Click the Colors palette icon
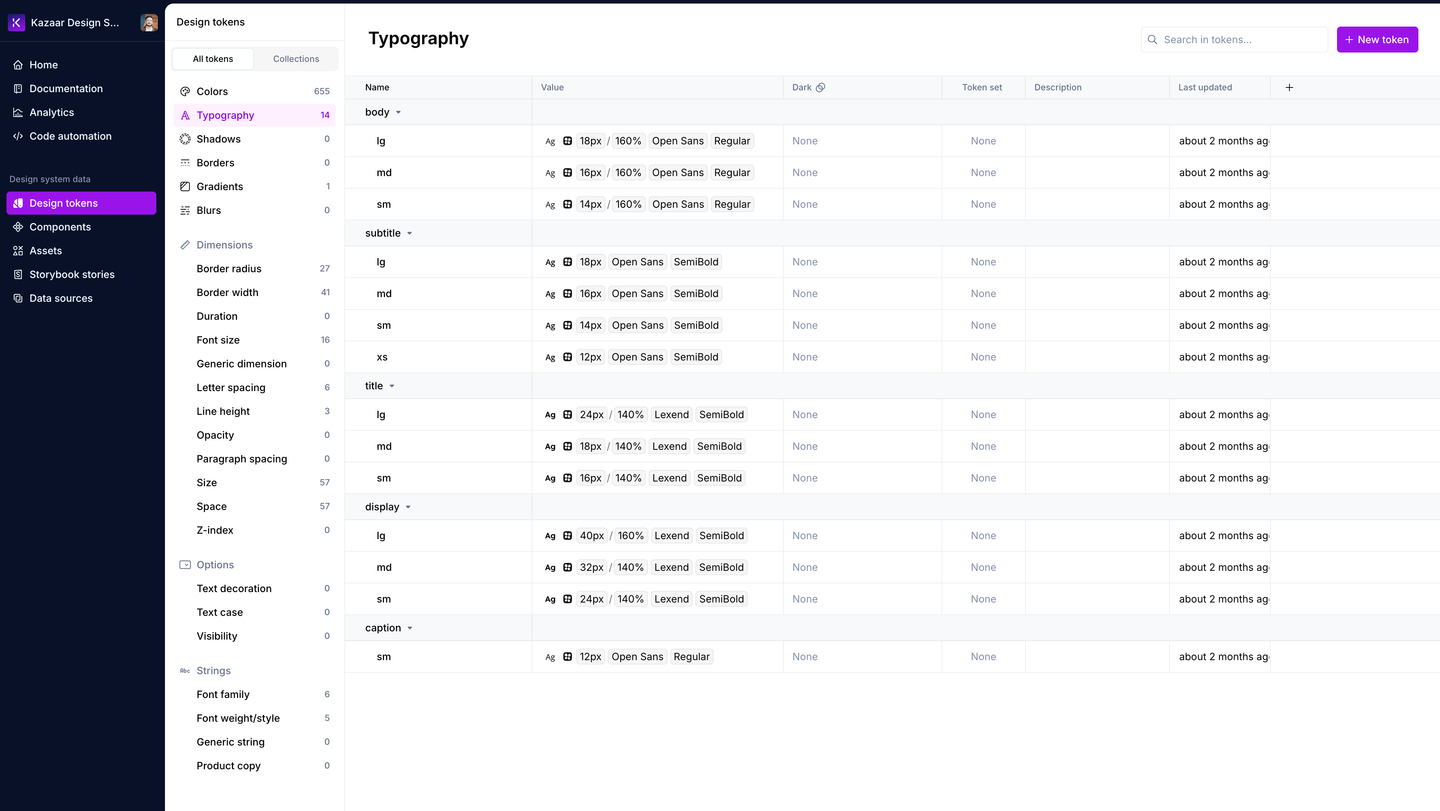Image resolution: width=1440 pixels, height=811 pixels. click(x=185, y=92)
